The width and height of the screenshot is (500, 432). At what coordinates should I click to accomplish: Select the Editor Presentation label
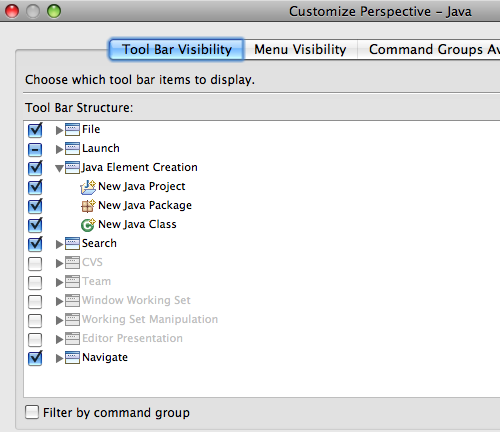[x=132, y=338]
